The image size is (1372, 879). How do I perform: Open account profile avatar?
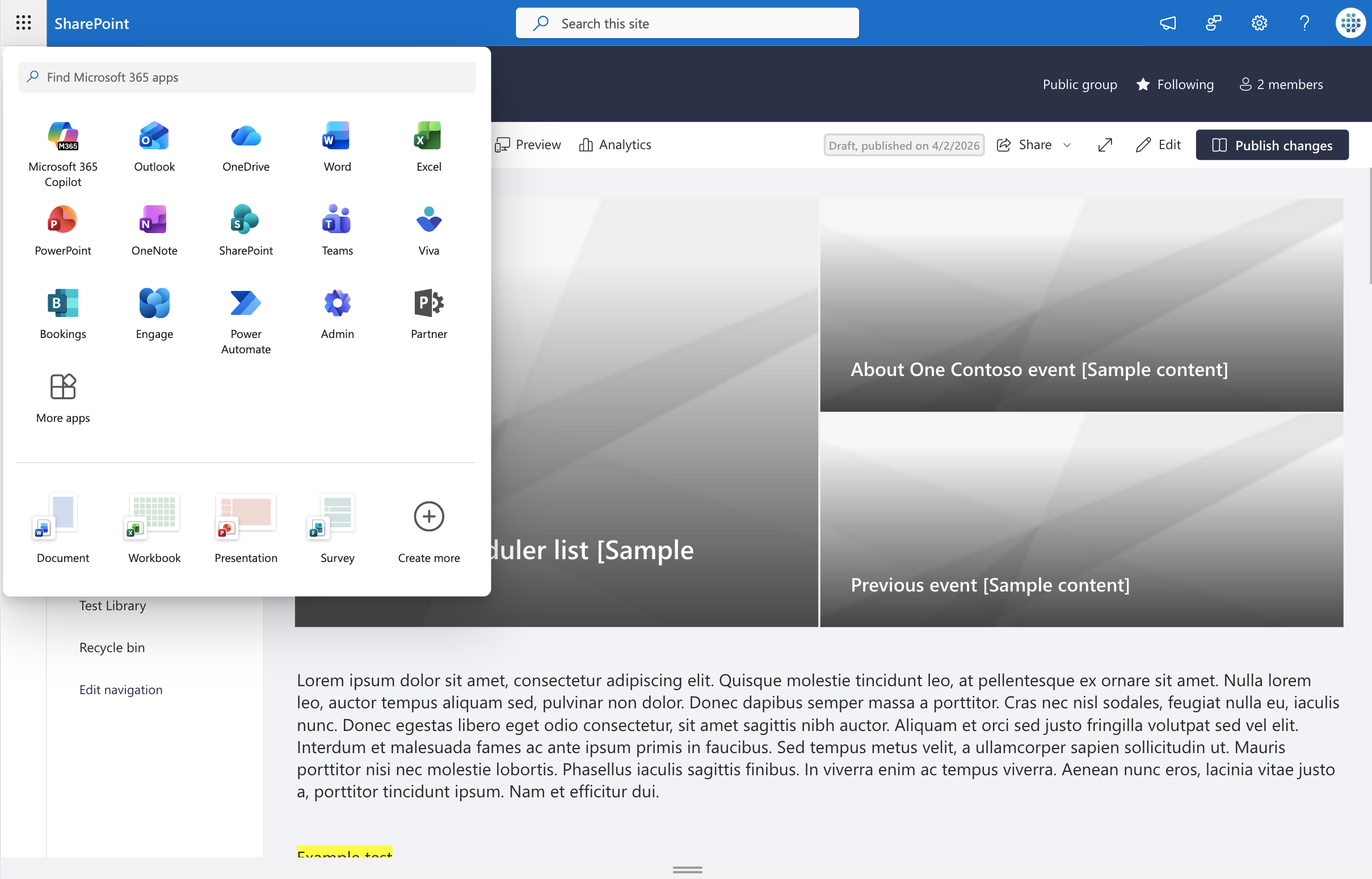click(x=1350, y=23)
